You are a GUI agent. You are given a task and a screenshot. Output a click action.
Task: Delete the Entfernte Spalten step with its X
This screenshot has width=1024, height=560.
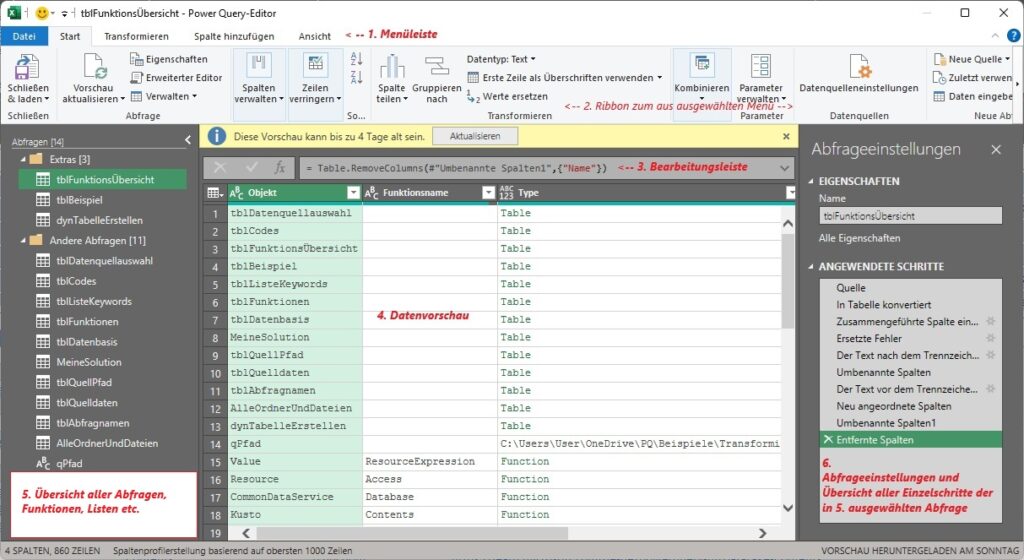828,440
